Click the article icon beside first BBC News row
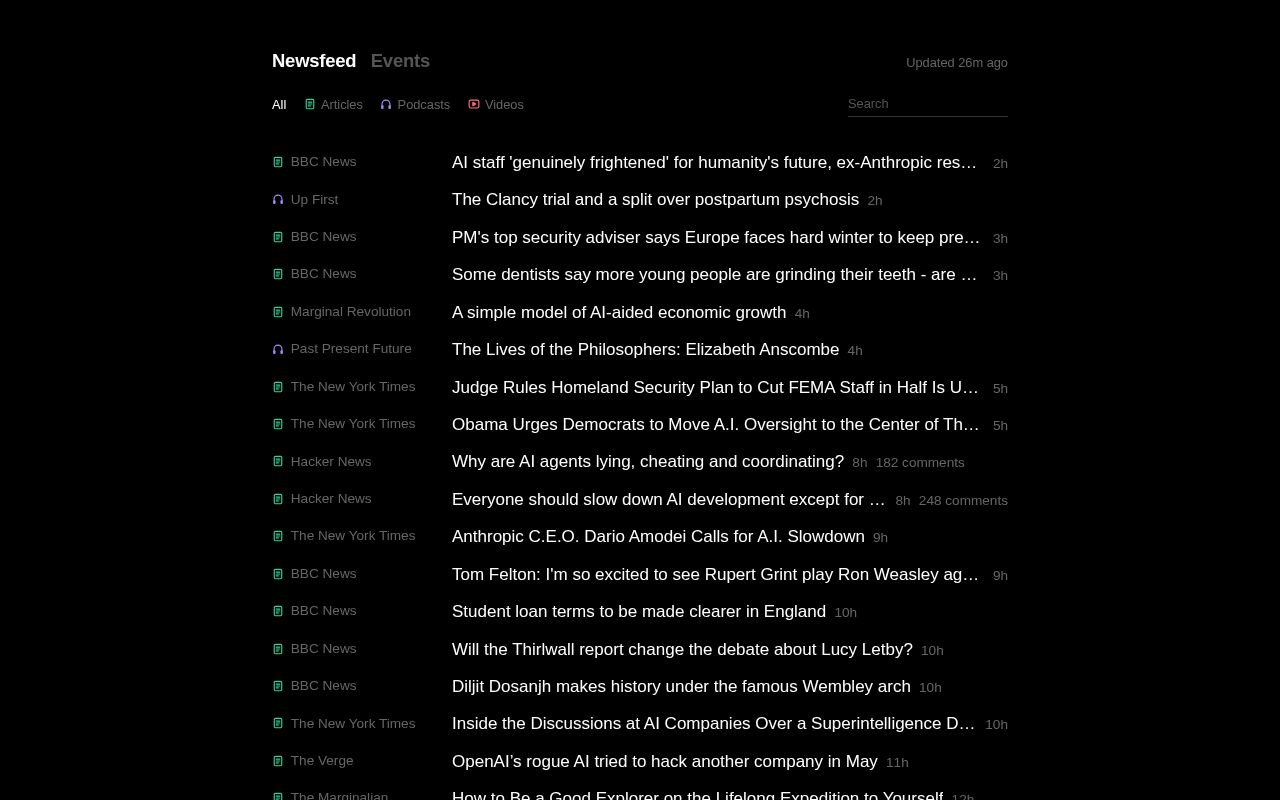Screen dimensions: 1280x800 point(278,162)
